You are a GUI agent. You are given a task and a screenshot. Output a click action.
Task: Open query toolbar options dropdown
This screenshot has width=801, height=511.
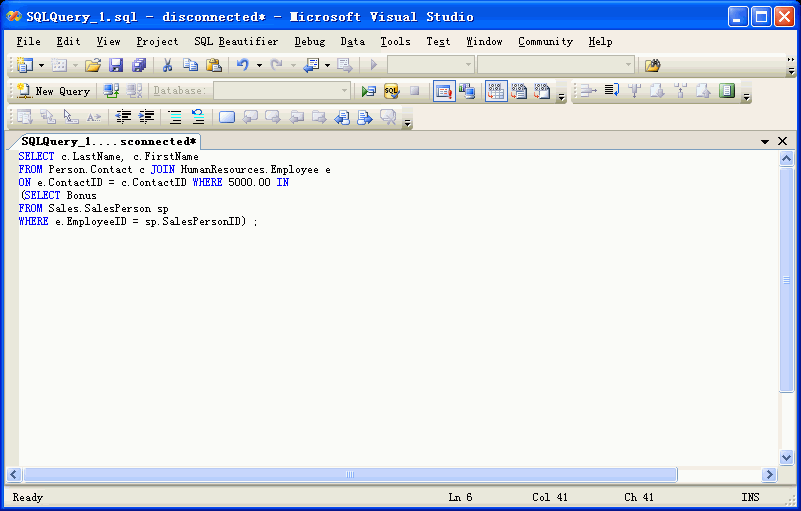click(561, 97)
